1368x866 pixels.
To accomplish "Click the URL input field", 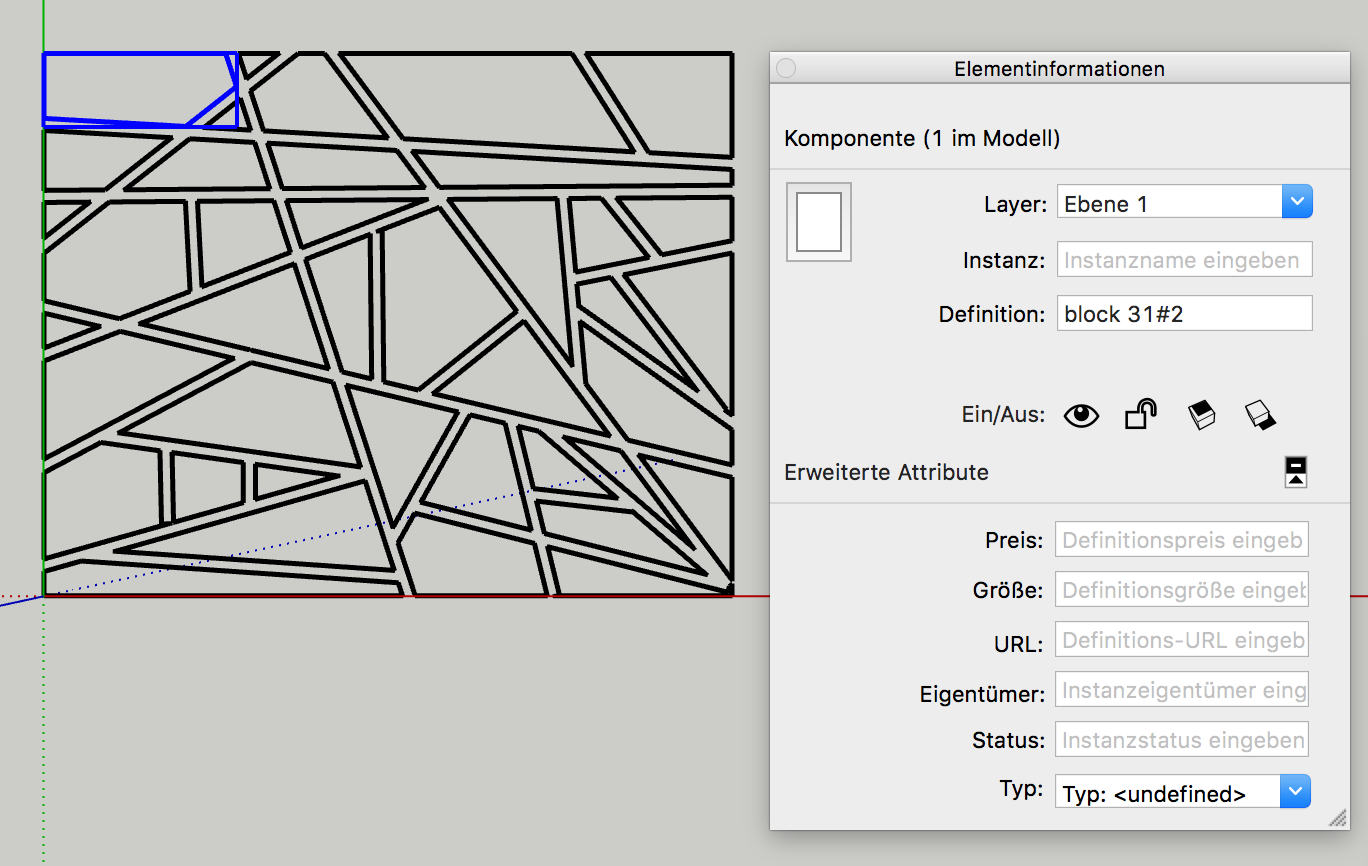I will [1181, 640].
